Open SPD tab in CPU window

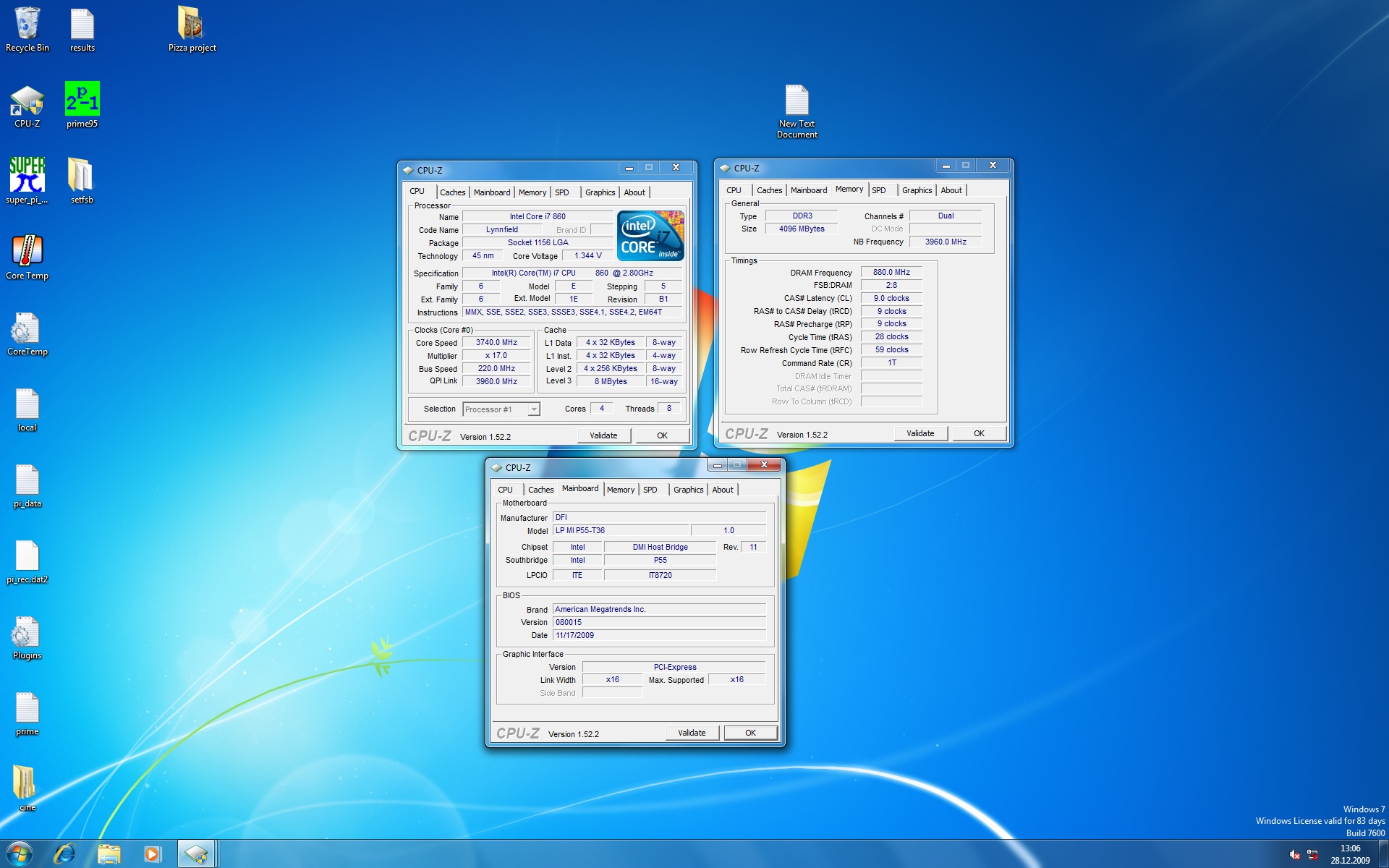point(562,192)
